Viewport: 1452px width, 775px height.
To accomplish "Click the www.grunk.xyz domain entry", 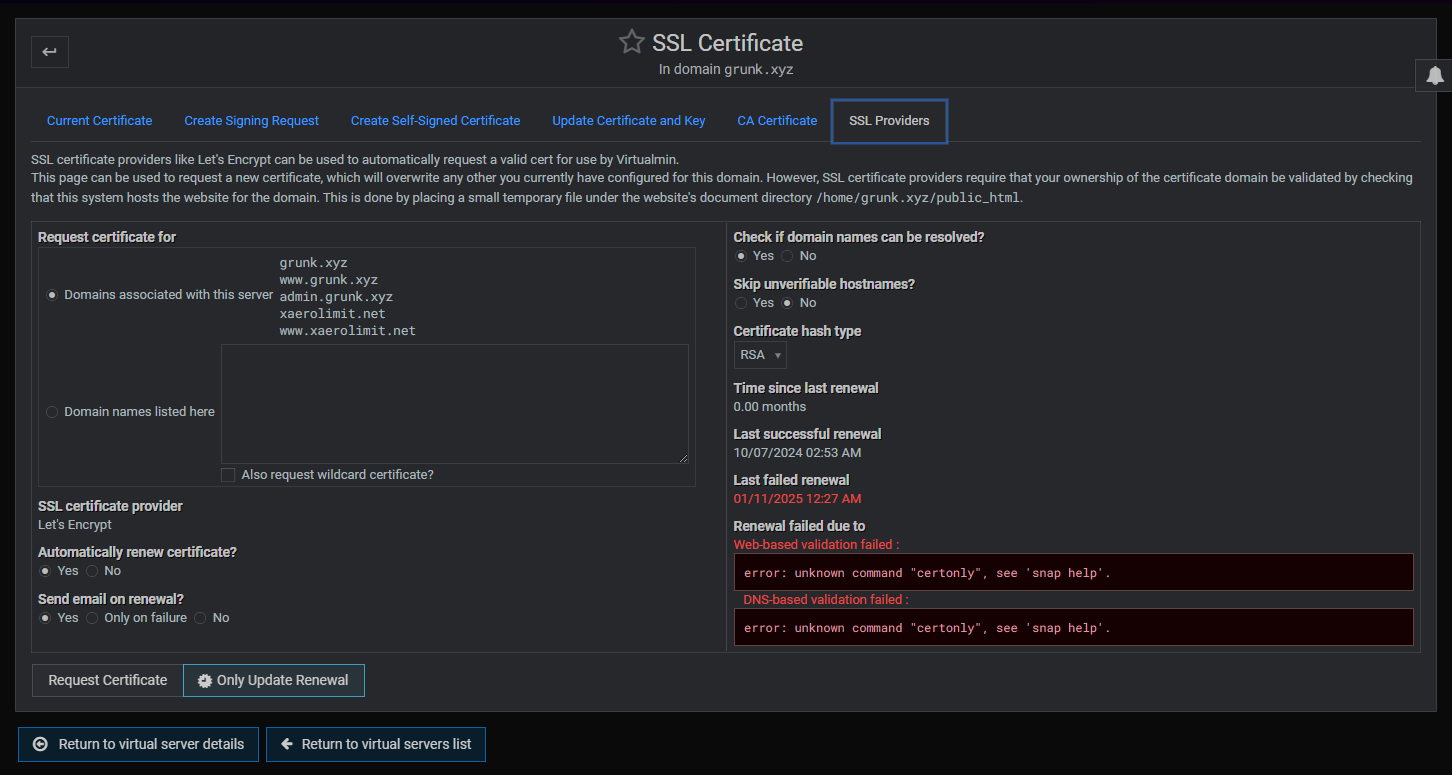I will 329,280.
